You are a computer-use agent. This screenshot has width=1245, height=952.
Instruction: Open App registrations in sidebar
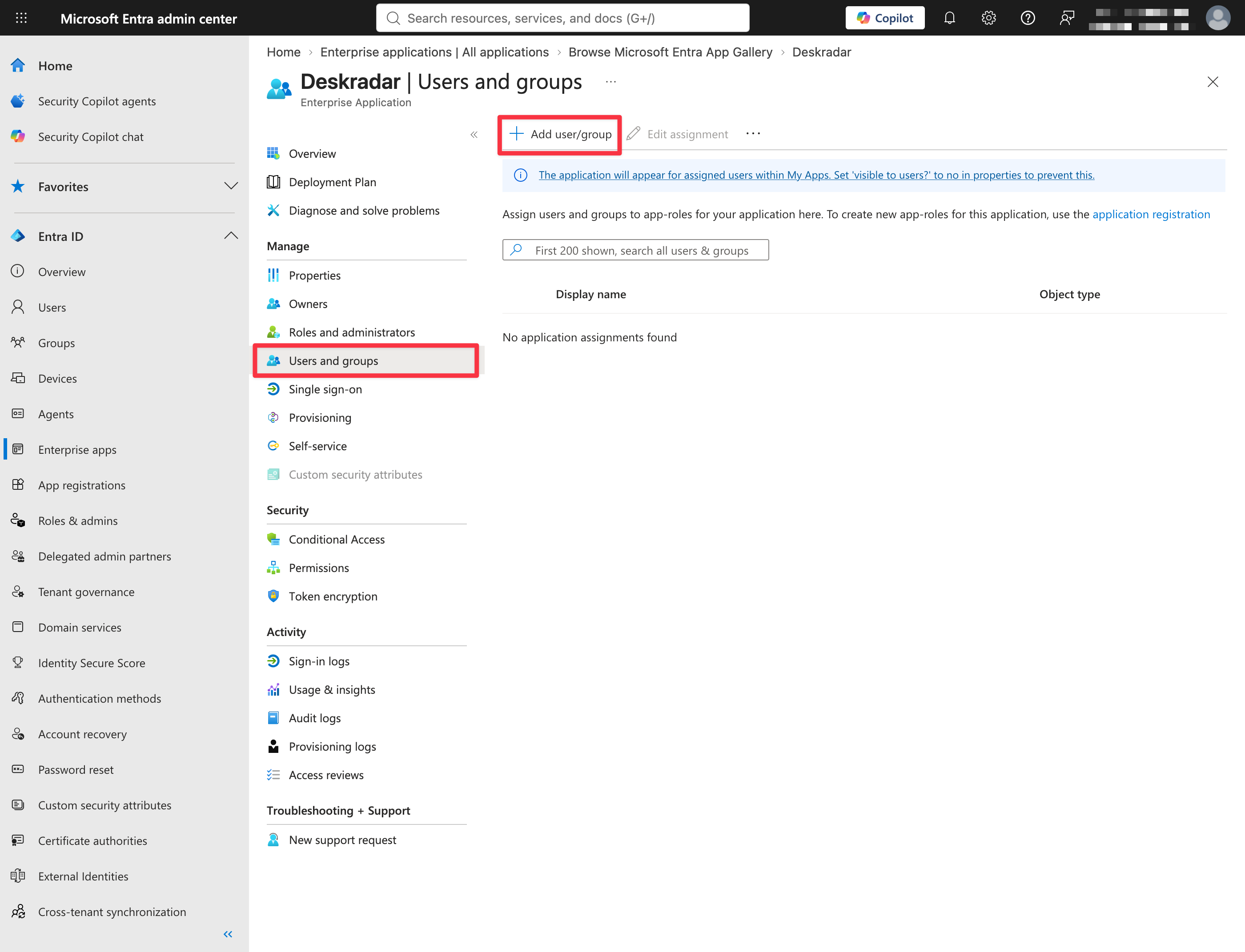coord(82,486)
